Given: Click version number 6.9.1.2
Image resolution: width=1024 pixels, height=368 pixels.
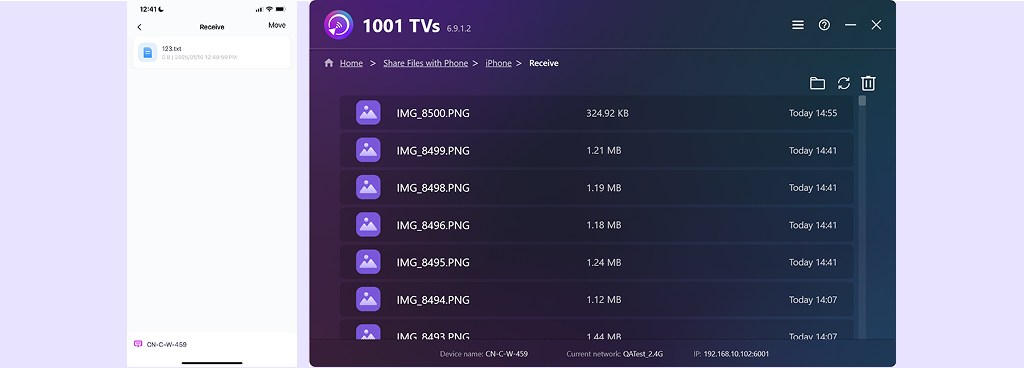Looking at the screenshot, I should tap(458, 29).
